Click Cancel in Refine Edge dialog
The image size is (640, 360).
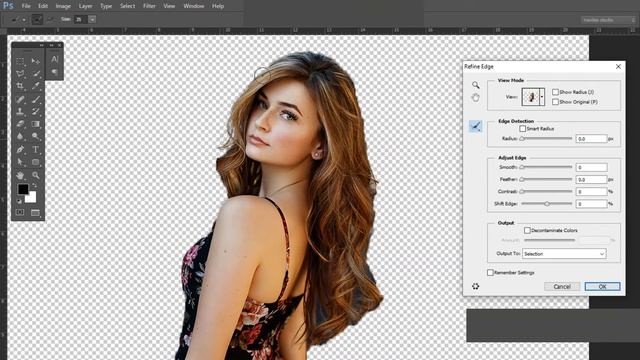coord(562,287)
